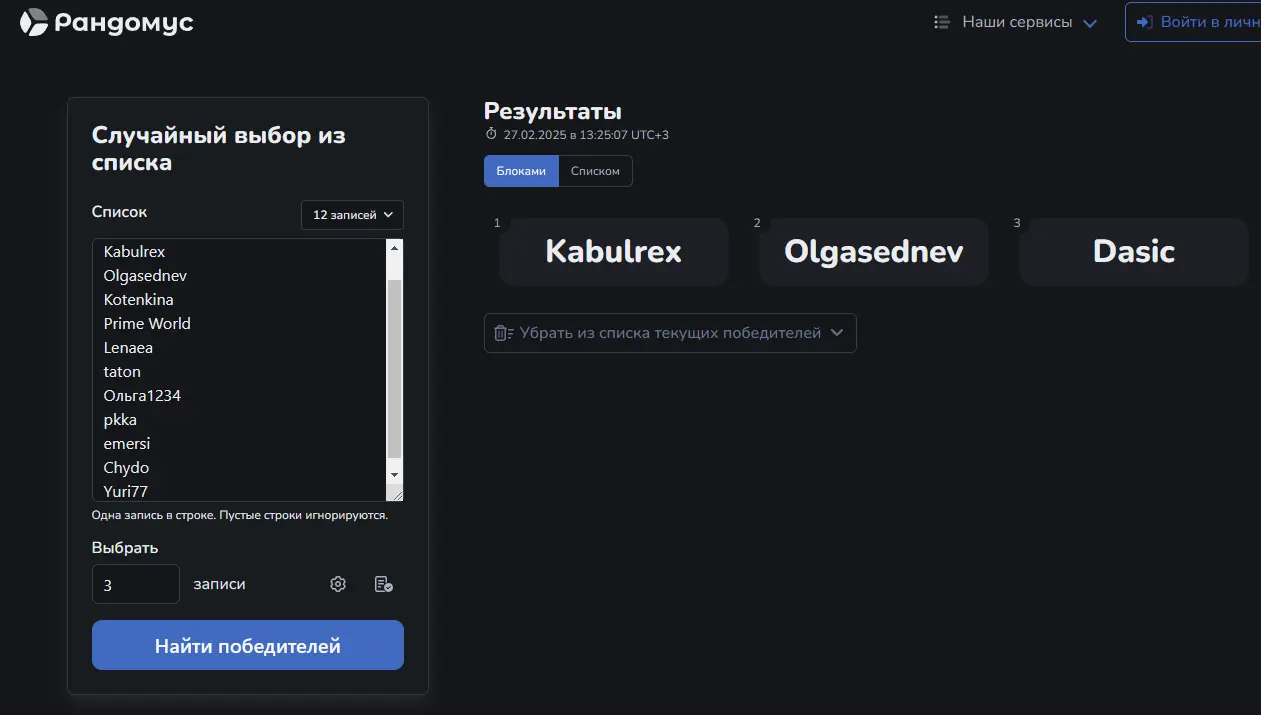Click the Prime World line in list

tap(147, 323)
